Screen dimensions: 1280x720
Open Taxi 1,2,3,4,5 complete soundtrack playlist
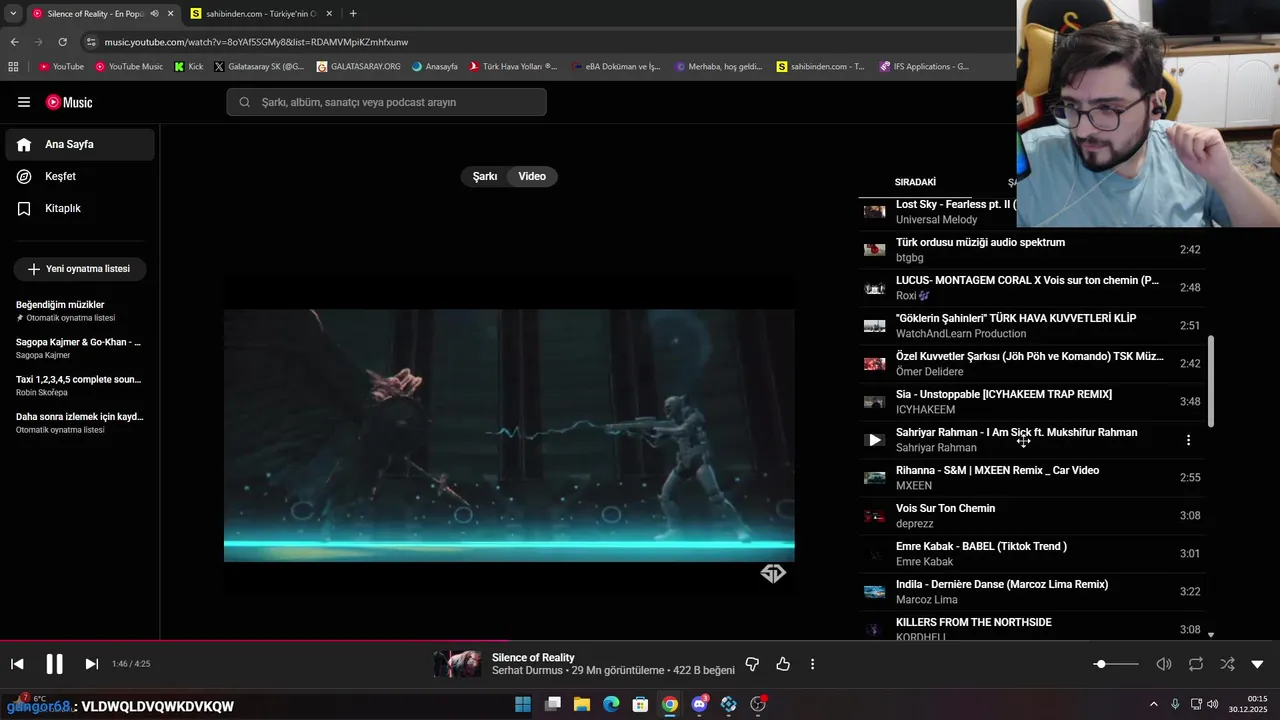pyautogui.click(x=79, y=385)
